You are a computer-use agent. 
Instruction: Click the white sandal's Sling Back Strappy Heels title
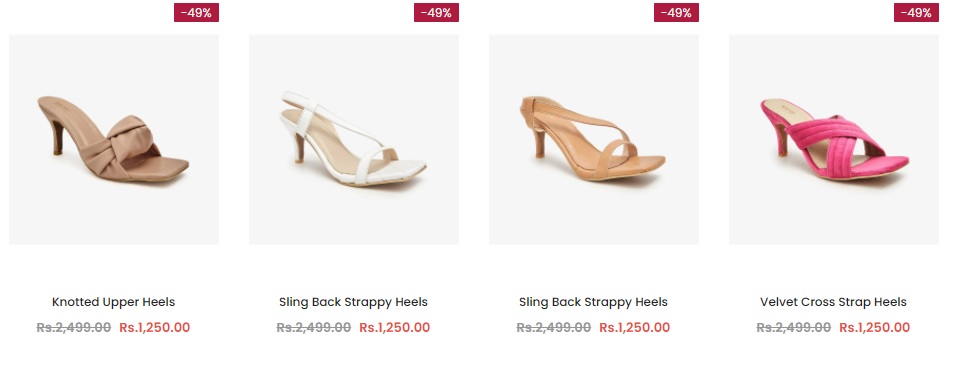[x=354, y=302]
